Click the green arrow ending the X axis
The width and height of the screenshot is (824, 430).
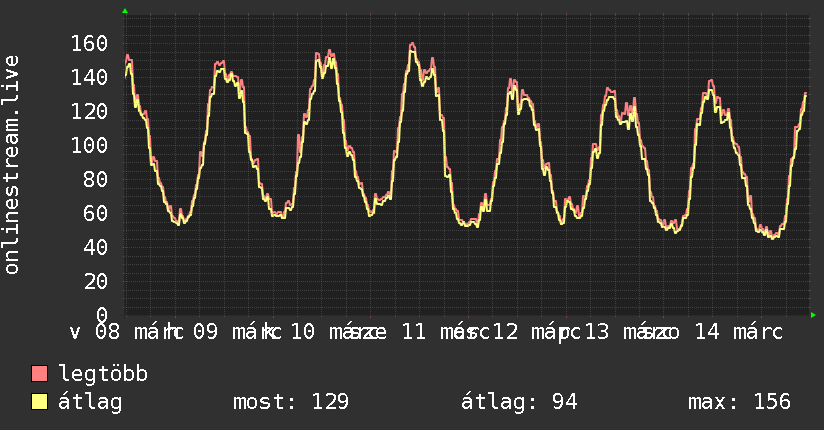(813, 315)
